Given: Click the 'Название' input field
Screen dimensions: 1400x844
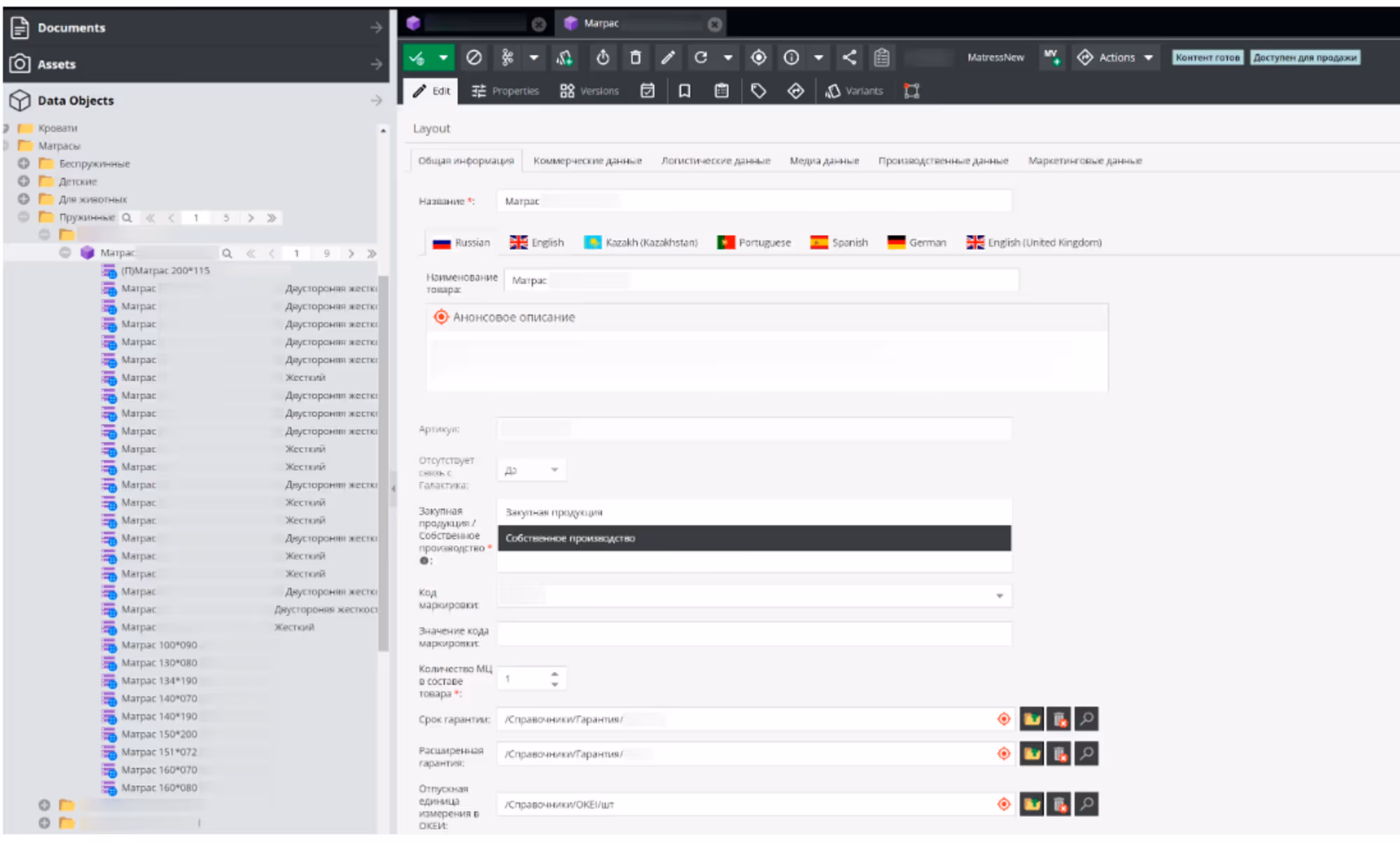Looking at the screenshot, I should (754, 201).
